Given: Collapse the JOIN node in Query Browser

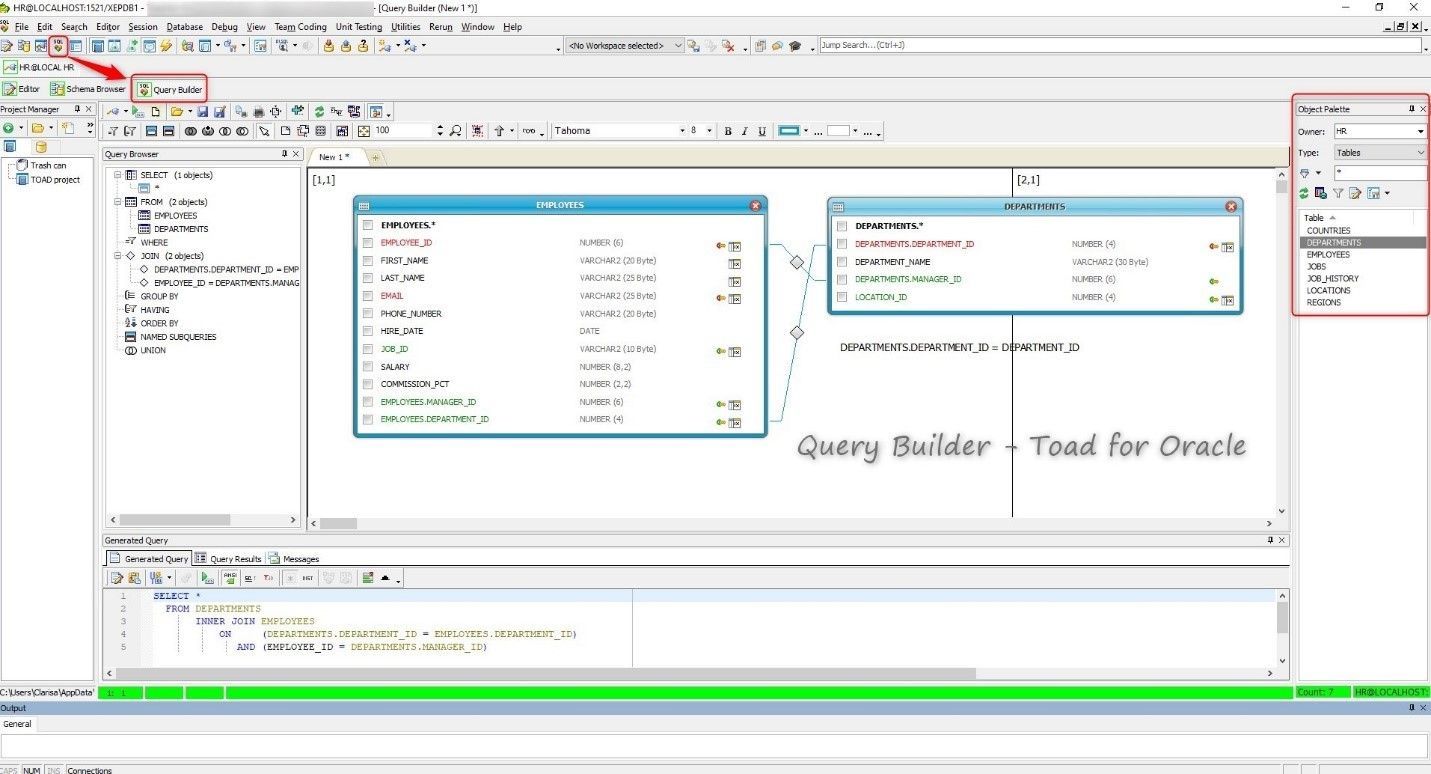Looking at the screenshot, I should pyautogui.click(x=117, y=256).
